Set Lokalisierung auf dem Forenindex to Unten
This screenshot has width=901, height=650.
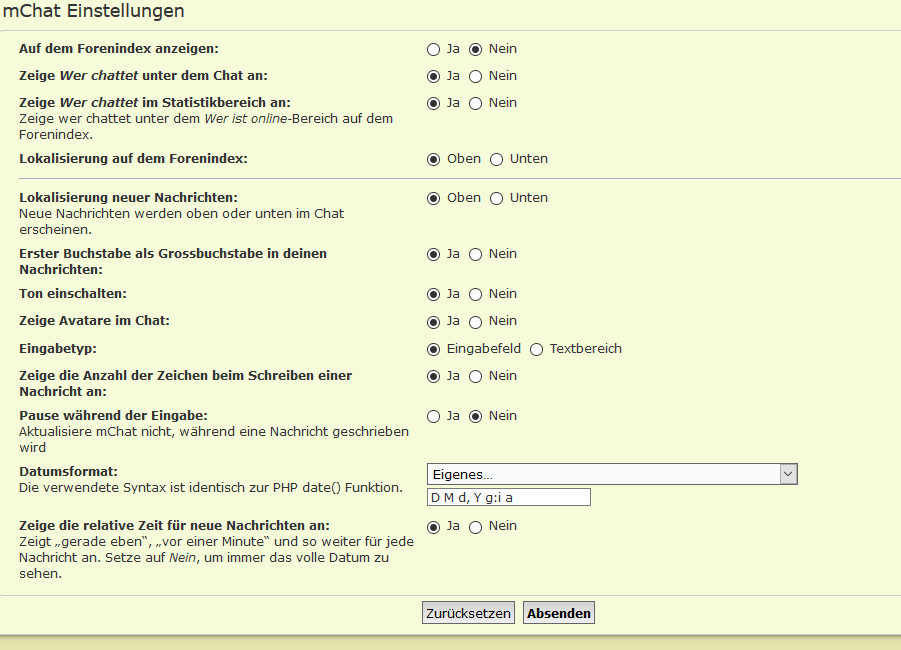click(x=497, y=159)
